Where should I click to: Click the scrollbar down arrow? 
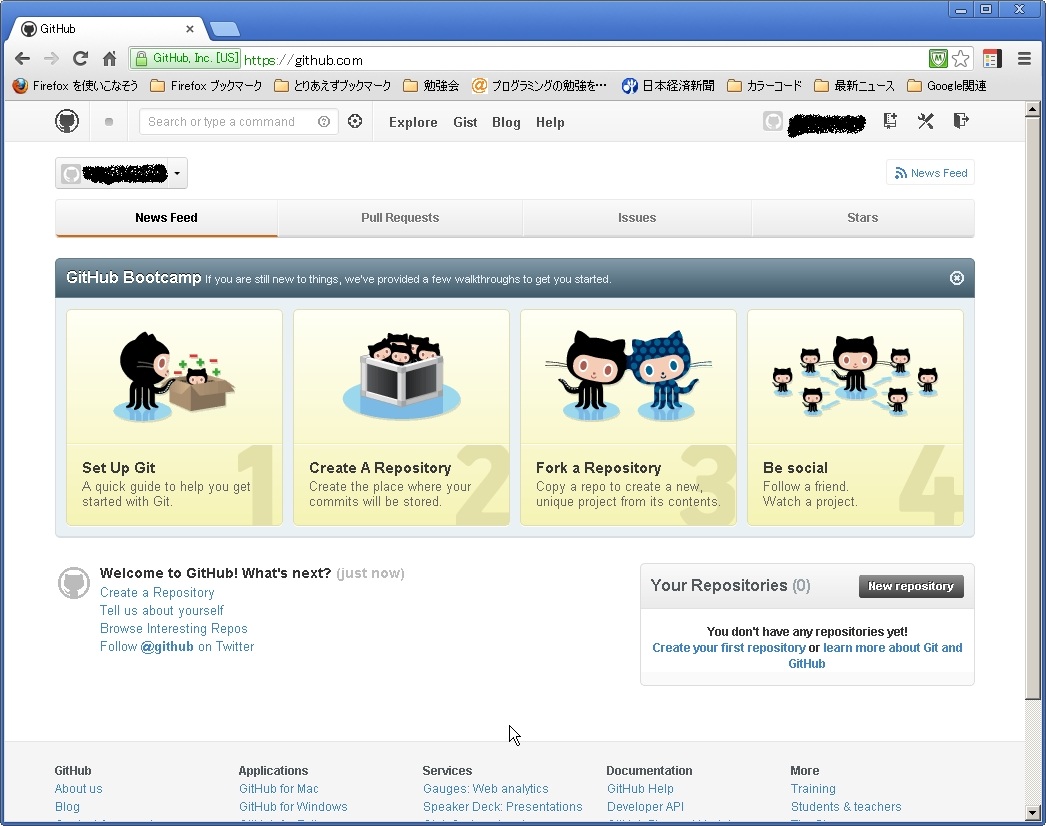pyautogui.click(x=1032, y=813)
